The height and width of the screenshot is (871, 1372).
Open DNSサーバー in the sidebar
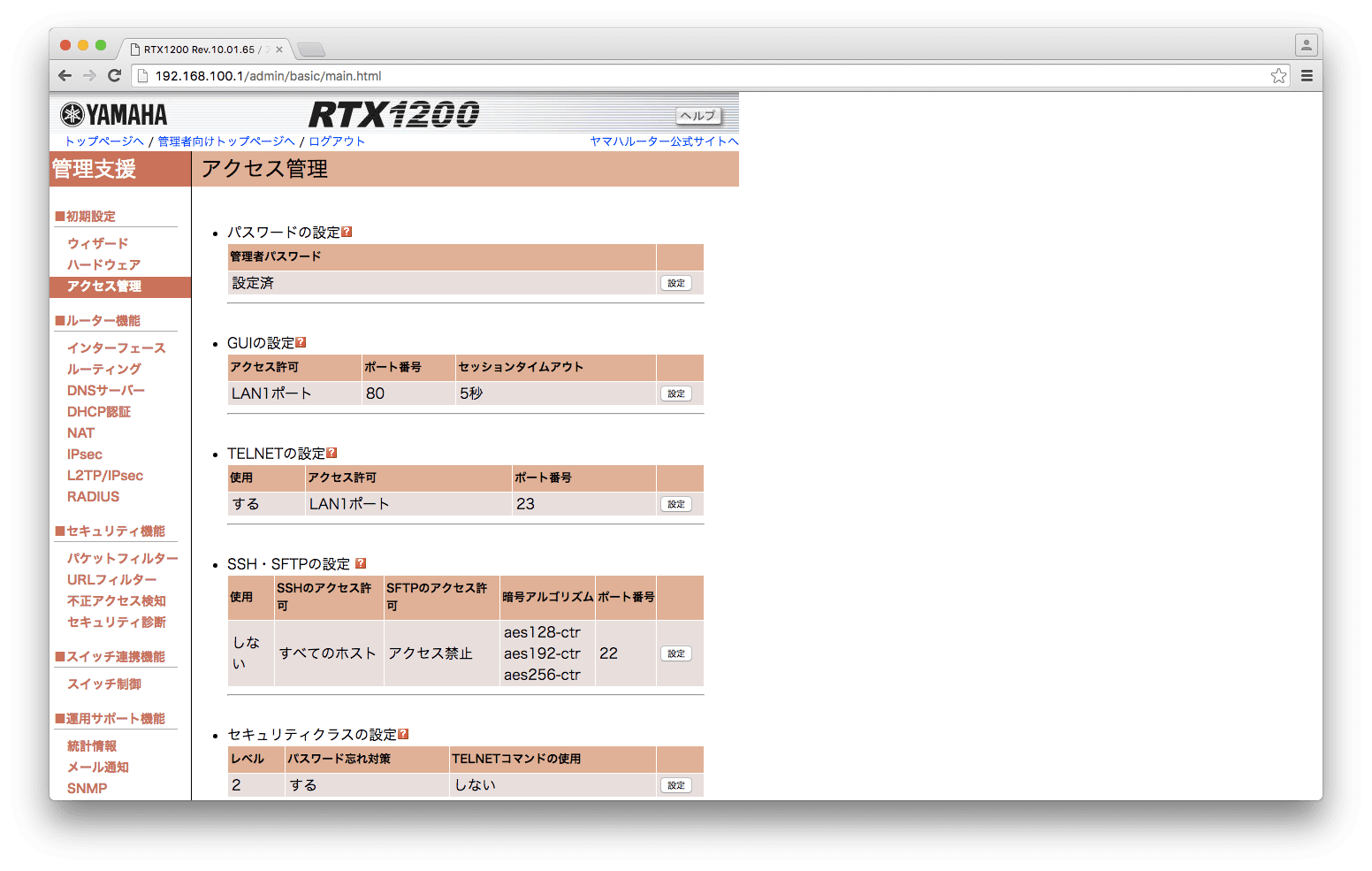tap(106, 390)
